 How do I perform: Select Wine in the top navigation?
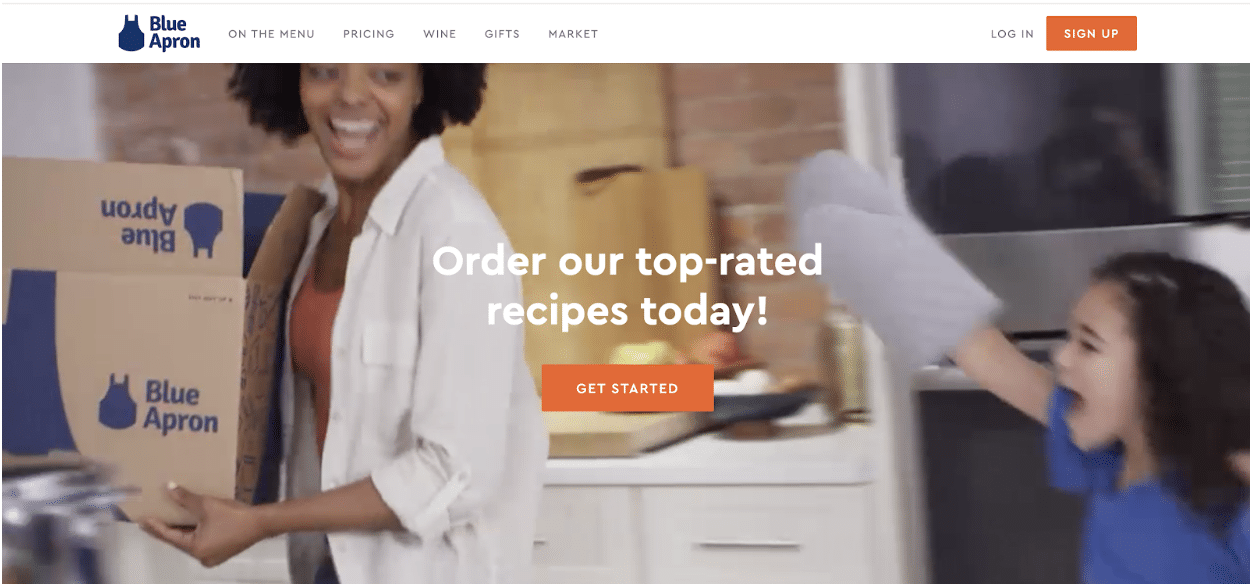[440, 34]
